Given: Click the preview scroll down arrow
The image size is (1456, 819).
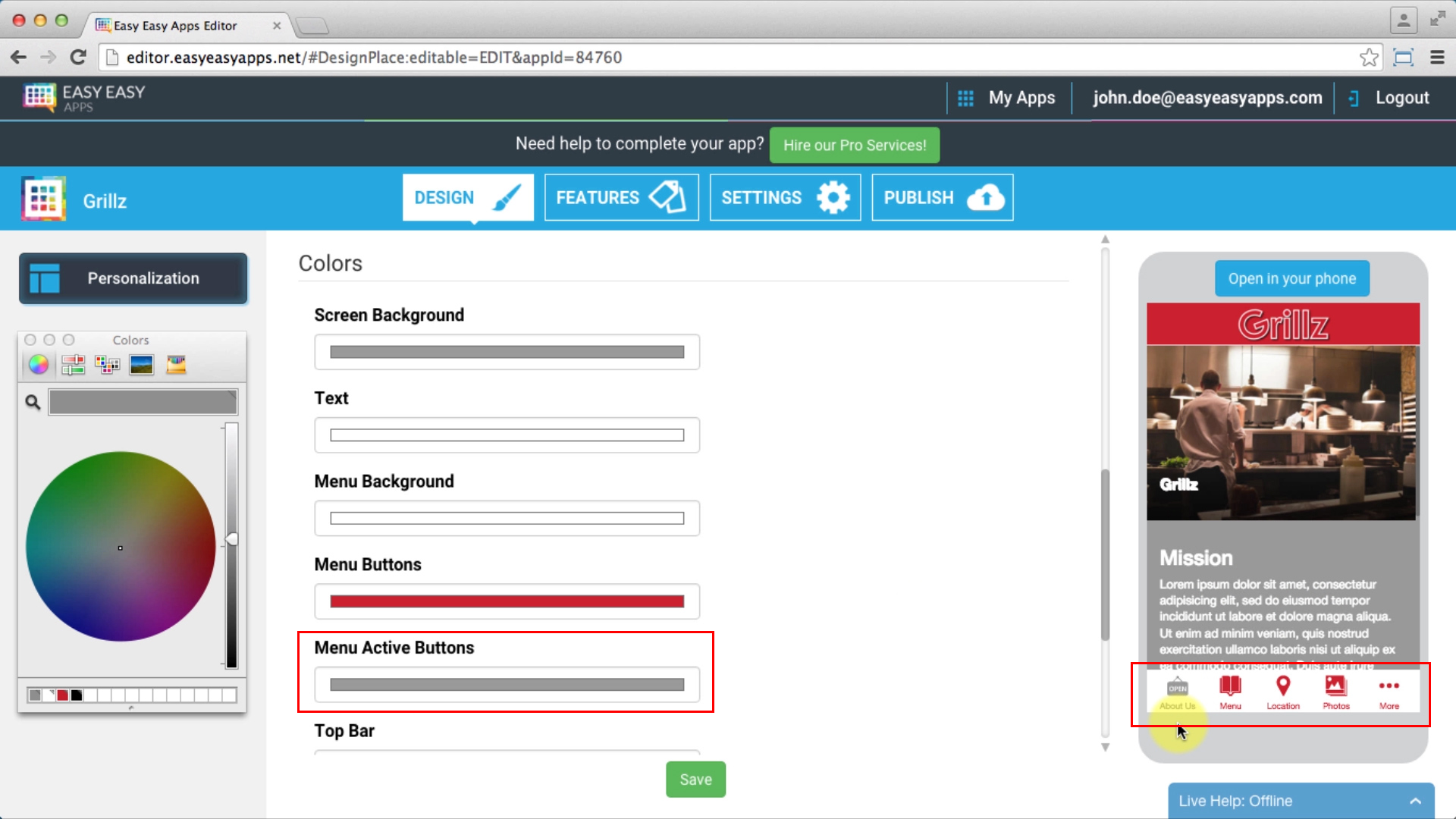Looking at the screenshot, I should tap(1105, 748).
